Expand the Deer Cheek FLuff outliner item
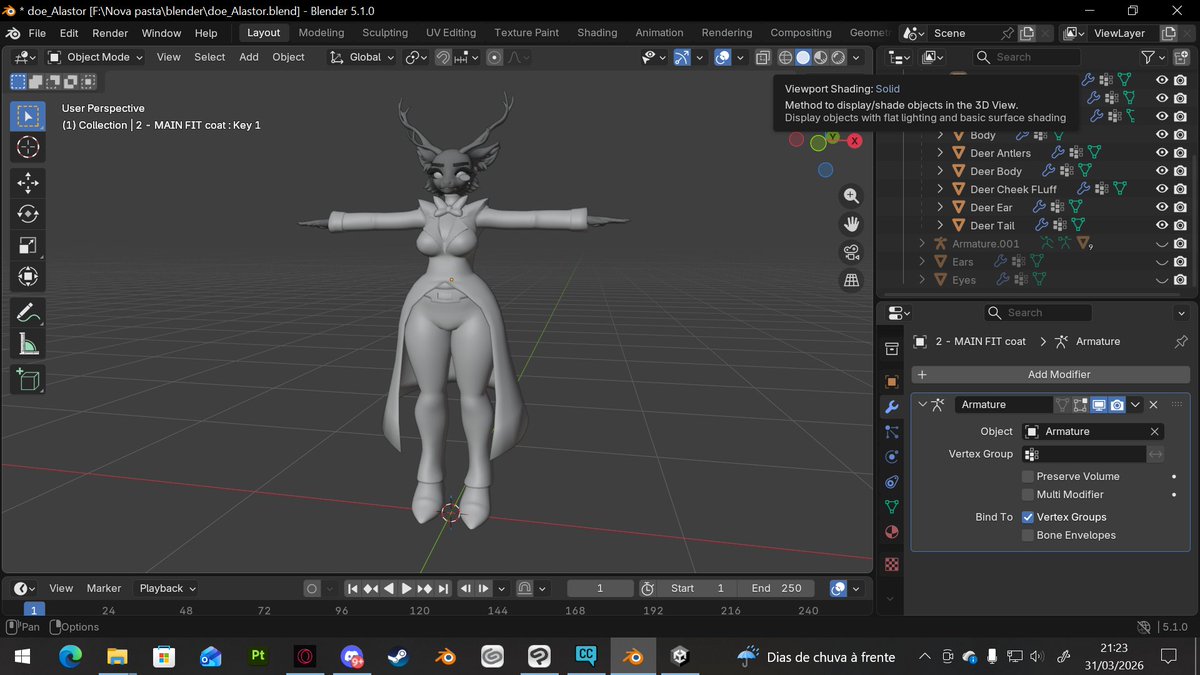The height and width of the screenshot is (675, 1200). 940,189
